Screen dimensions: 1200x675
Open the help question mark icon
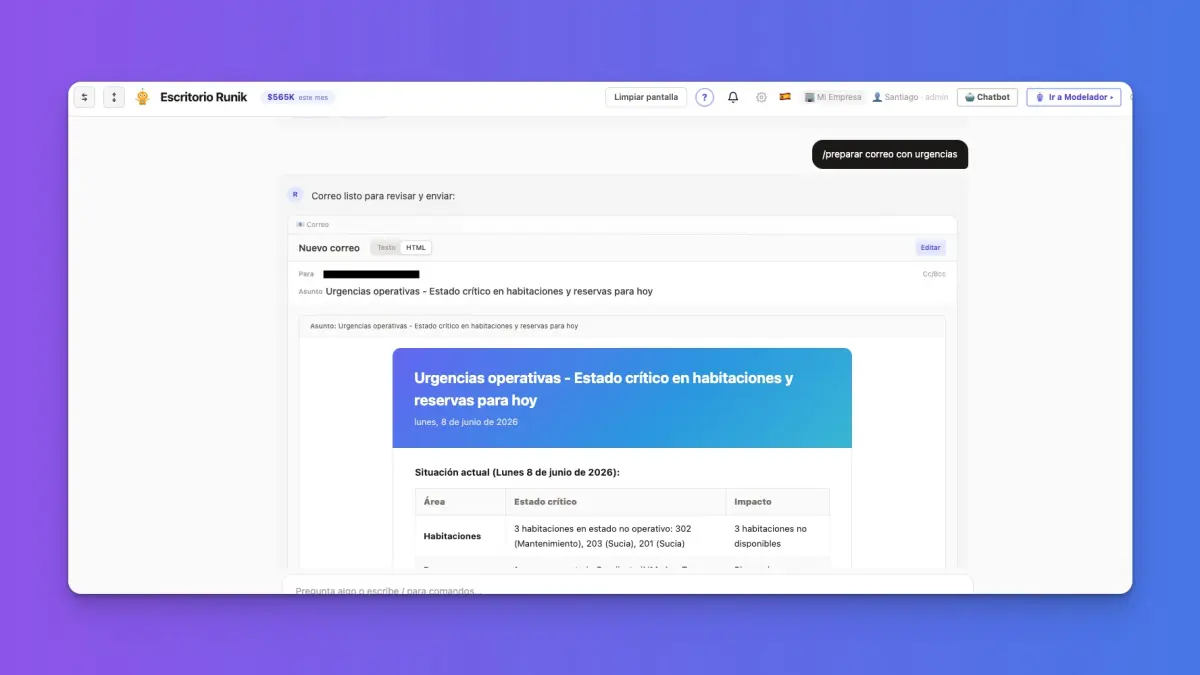705,97
